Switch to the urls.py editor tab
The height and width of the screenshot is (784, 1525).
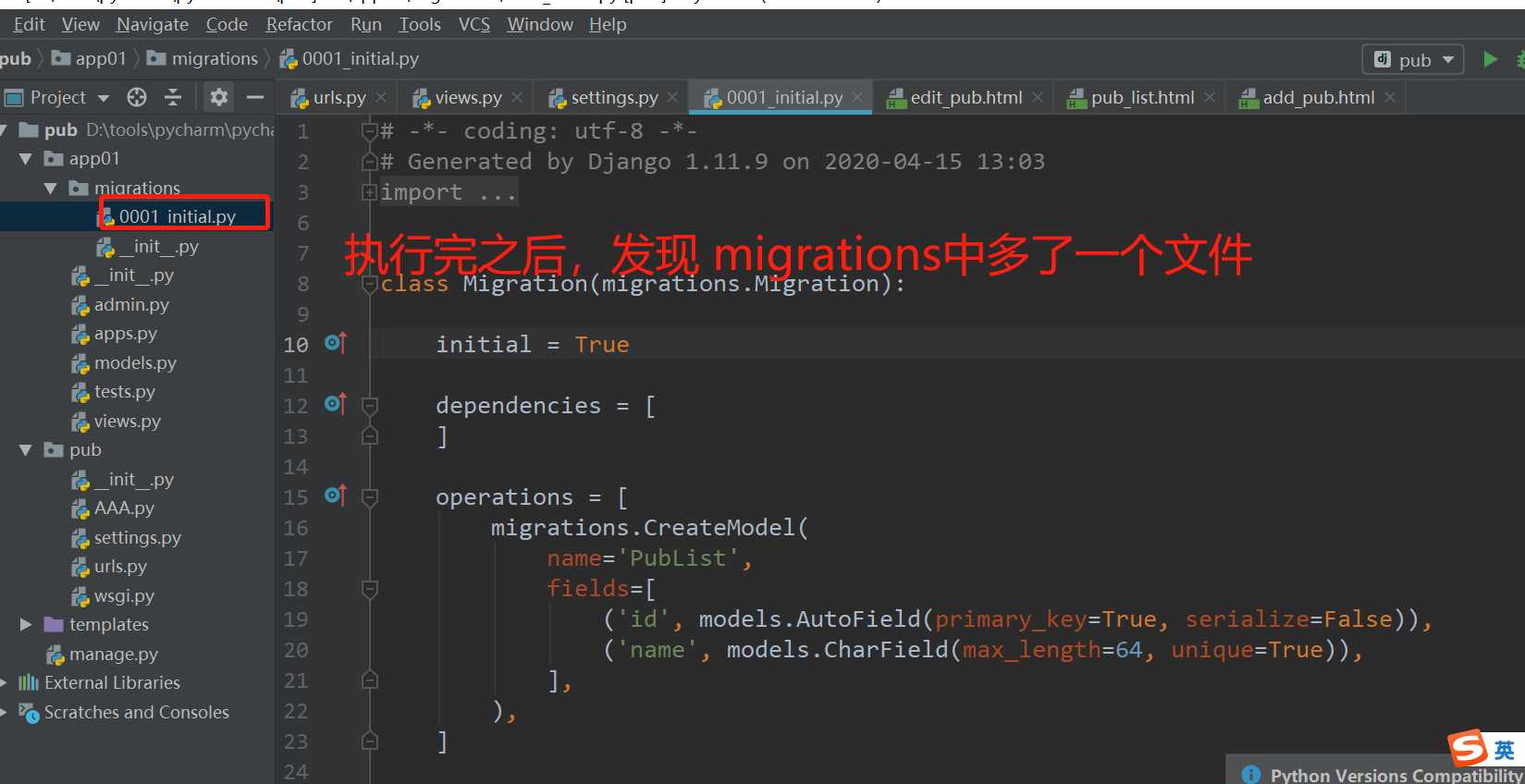[339, 97]
